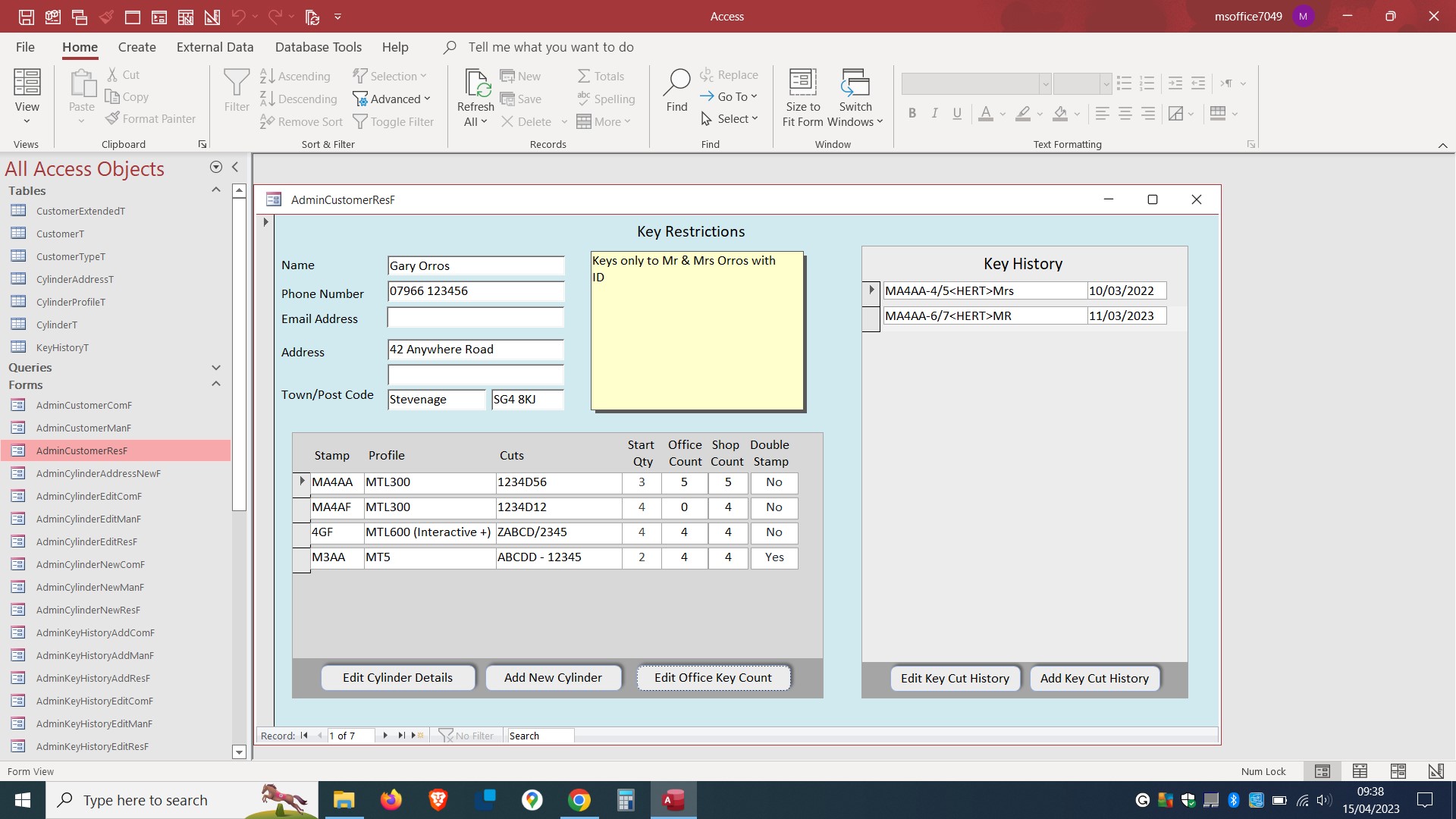
Task: Click the Find binoculars icon
Action: [676, 91]
